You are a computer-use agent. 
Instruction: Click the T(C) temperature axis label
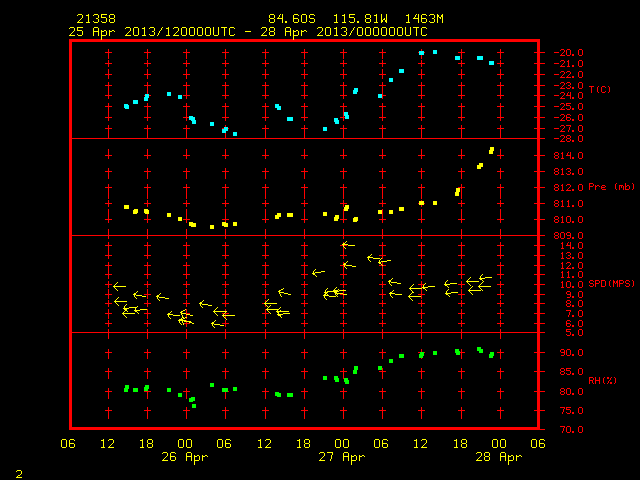(600, 89)
